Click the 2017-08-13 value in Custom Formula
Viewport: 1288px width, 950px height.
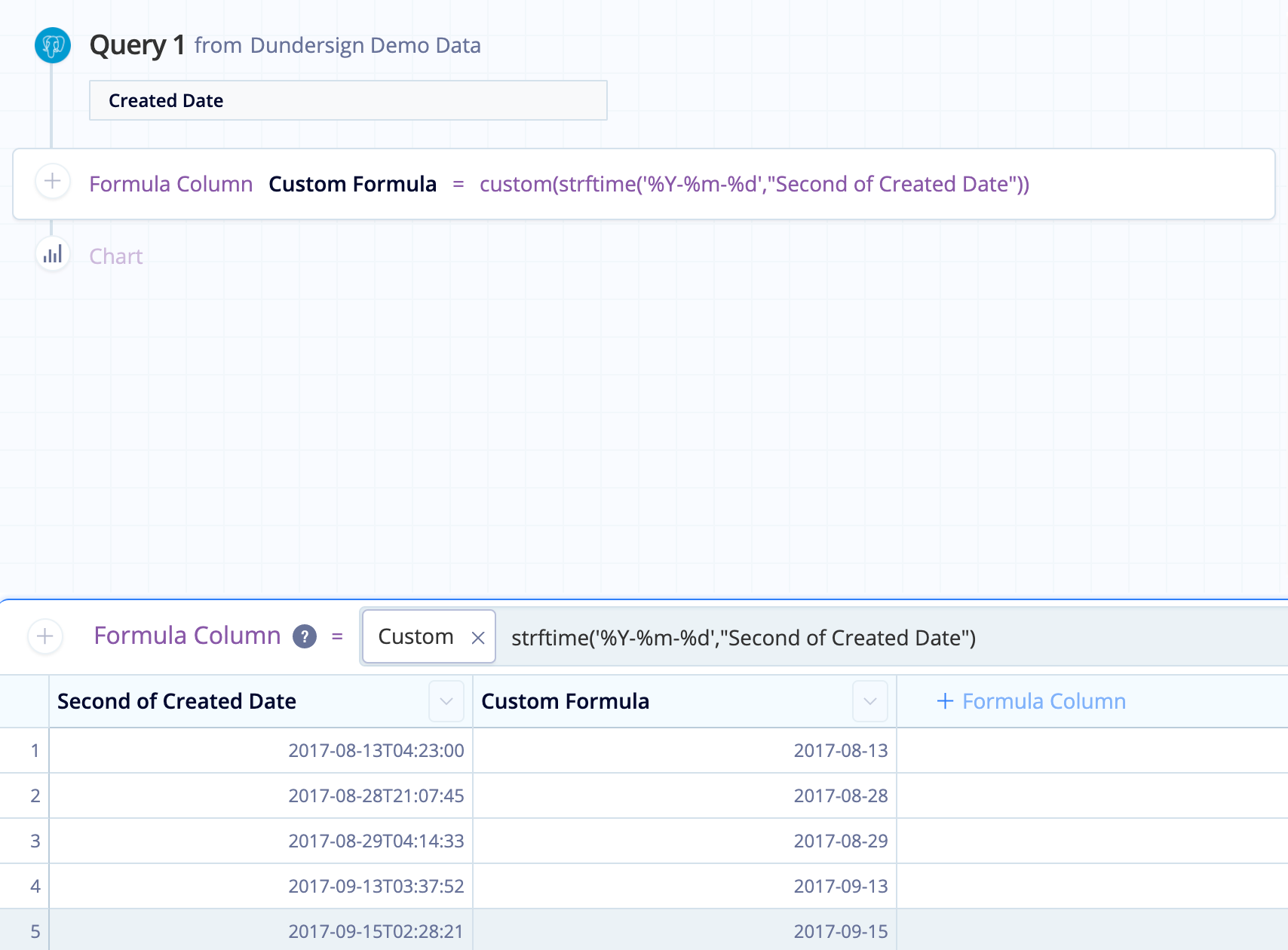click(x=841, y=750)
